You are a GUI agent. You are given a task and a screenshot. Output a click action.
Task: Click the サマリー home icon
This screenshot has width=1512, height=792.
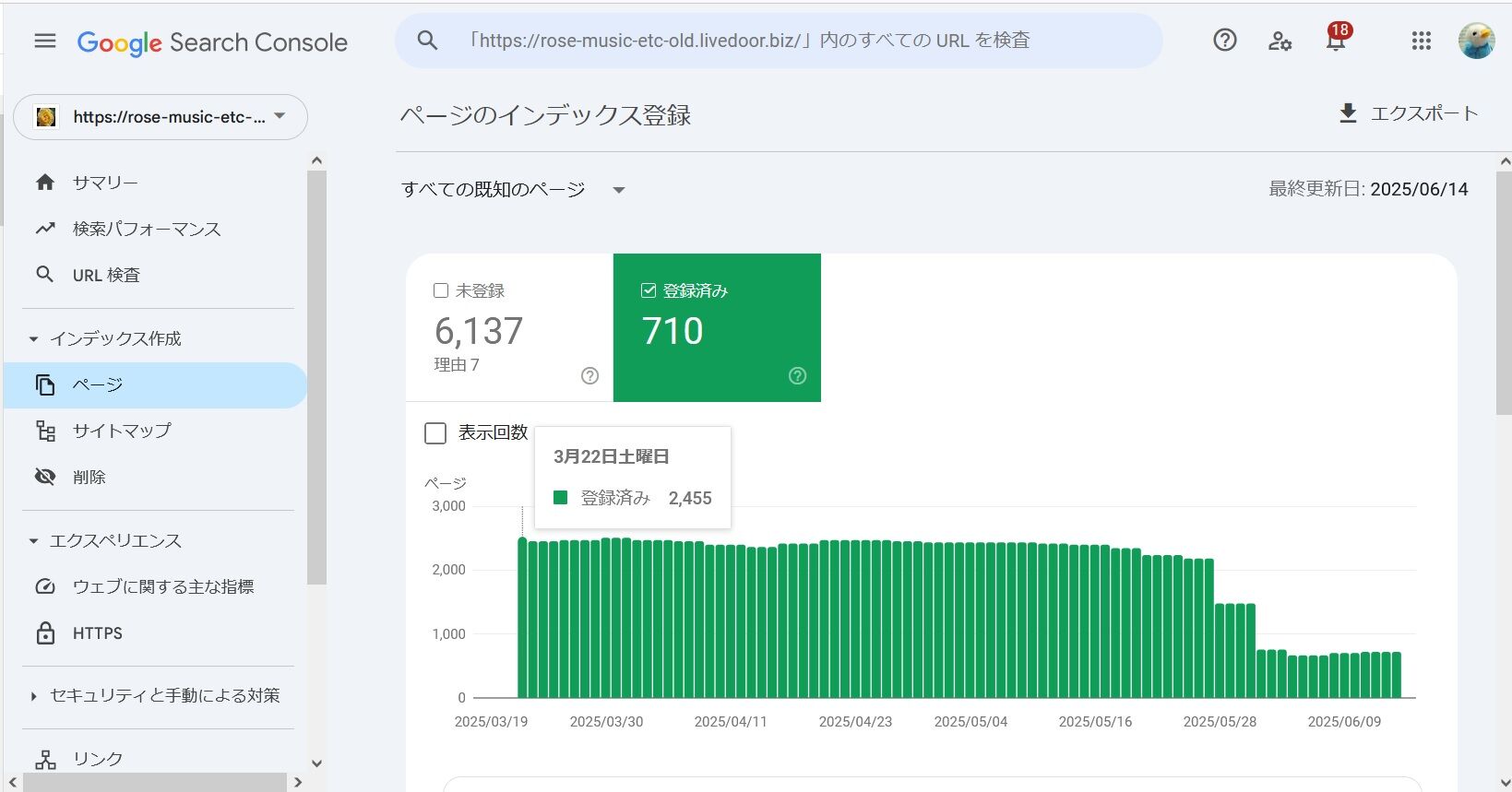45,183
